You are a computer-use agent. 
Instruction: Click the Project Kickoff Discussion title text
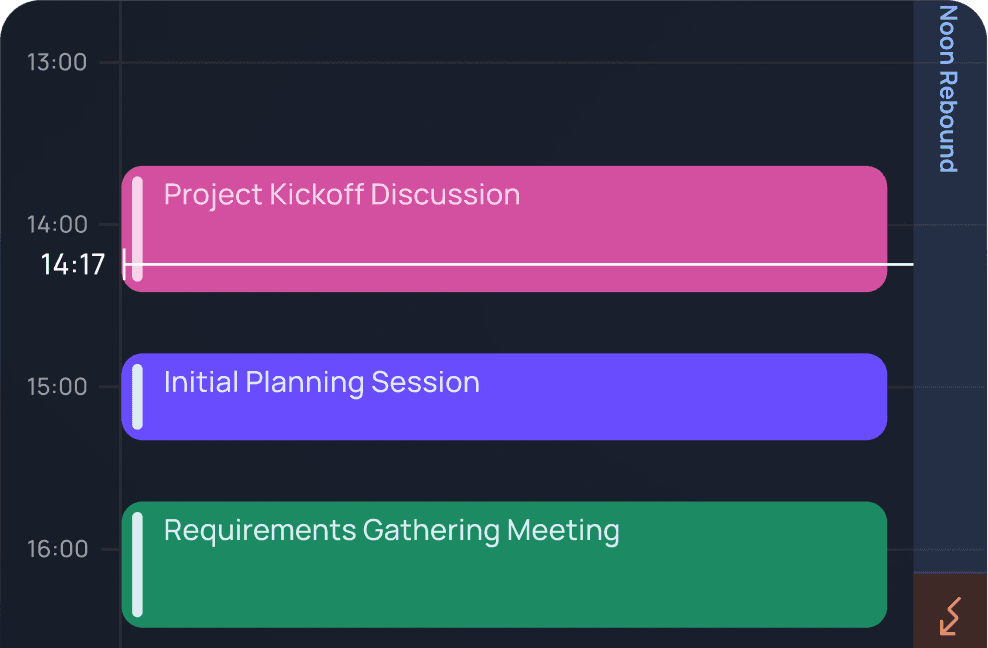click(x=342, y=194)
